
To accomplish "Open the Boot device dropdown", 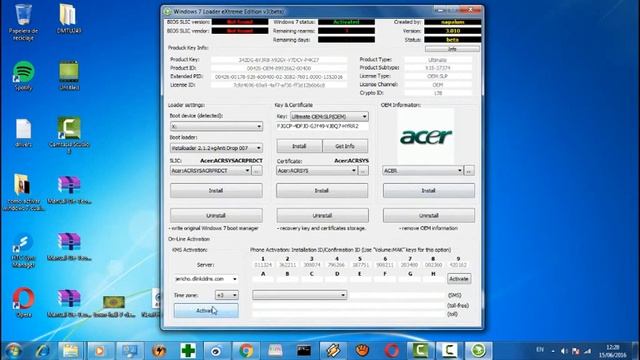I will pos(216,127).
